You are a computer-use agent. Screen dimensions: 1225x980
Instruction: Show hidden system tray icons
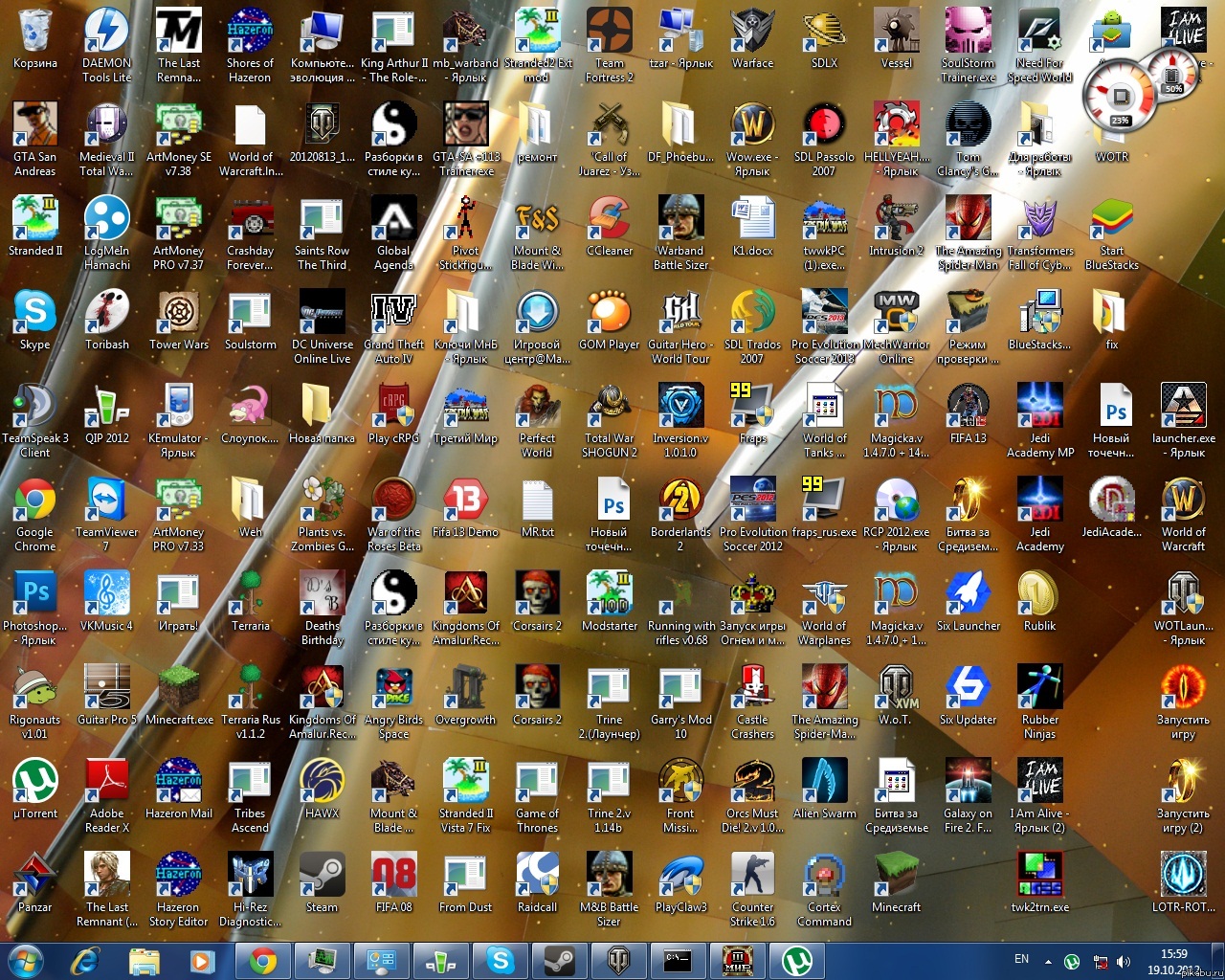[x=1048, y=961]
